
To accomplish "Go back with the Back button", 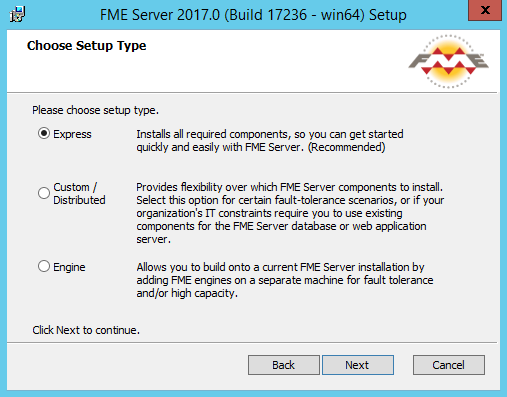I will pos(284,365).
